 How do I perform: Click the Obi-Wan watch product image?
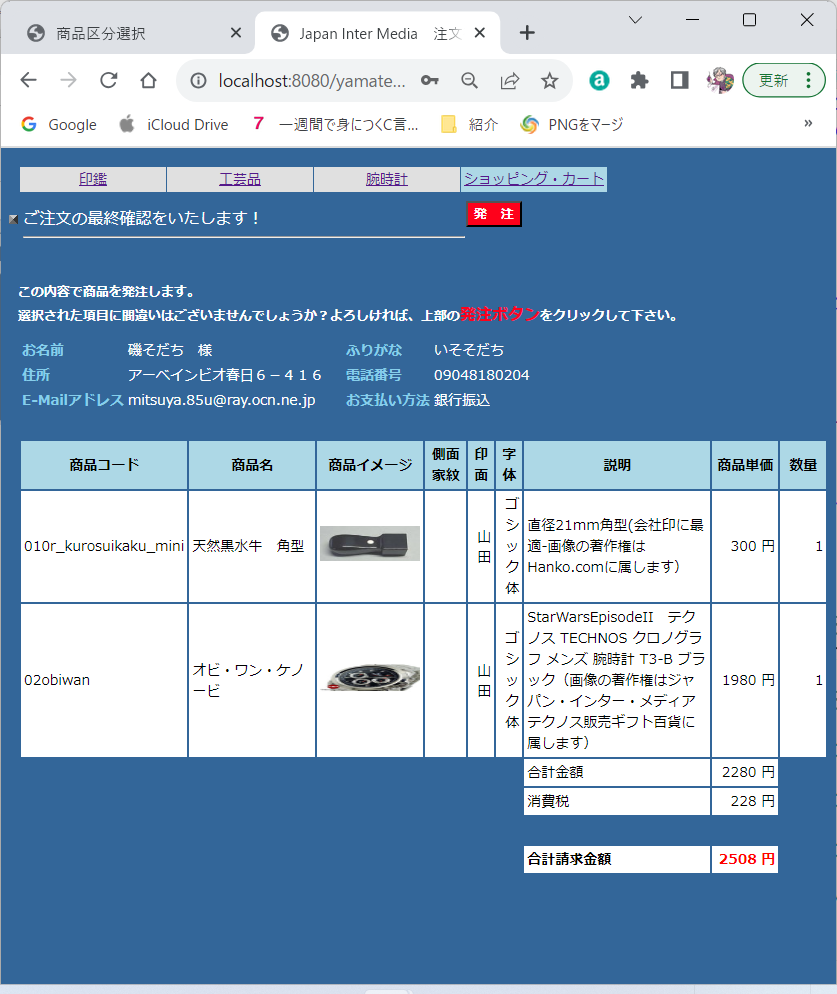point(372,677)
